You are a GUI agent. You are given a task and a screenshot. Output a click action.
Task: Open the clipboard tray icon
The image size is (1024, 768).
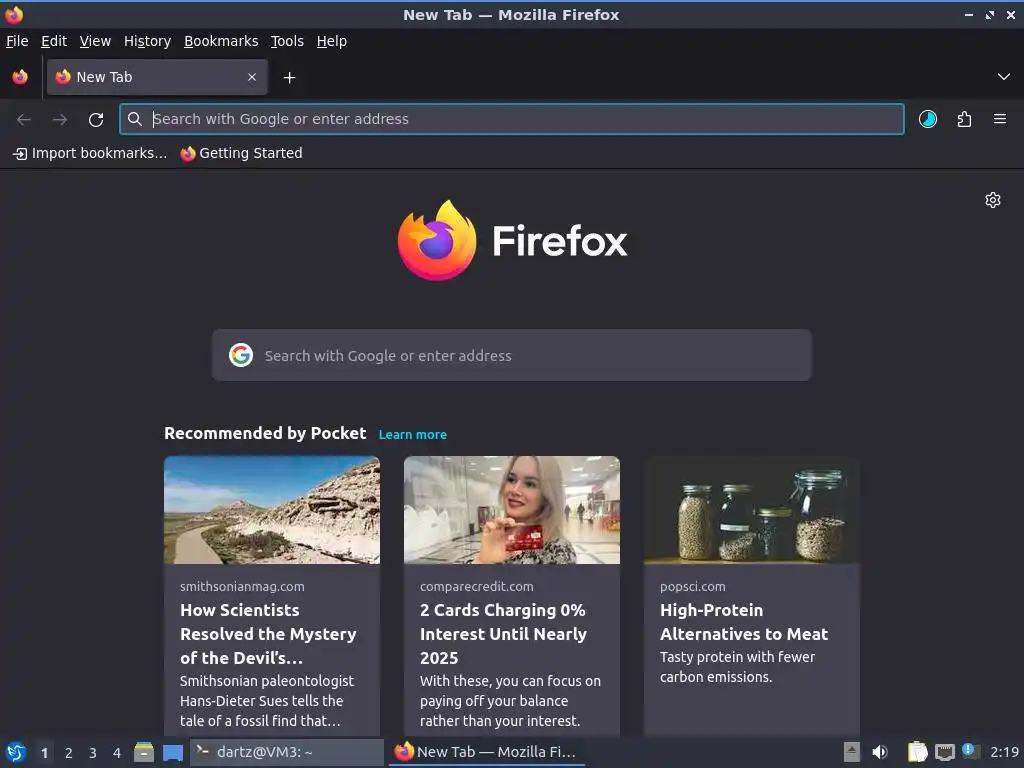tap(918, 752)
